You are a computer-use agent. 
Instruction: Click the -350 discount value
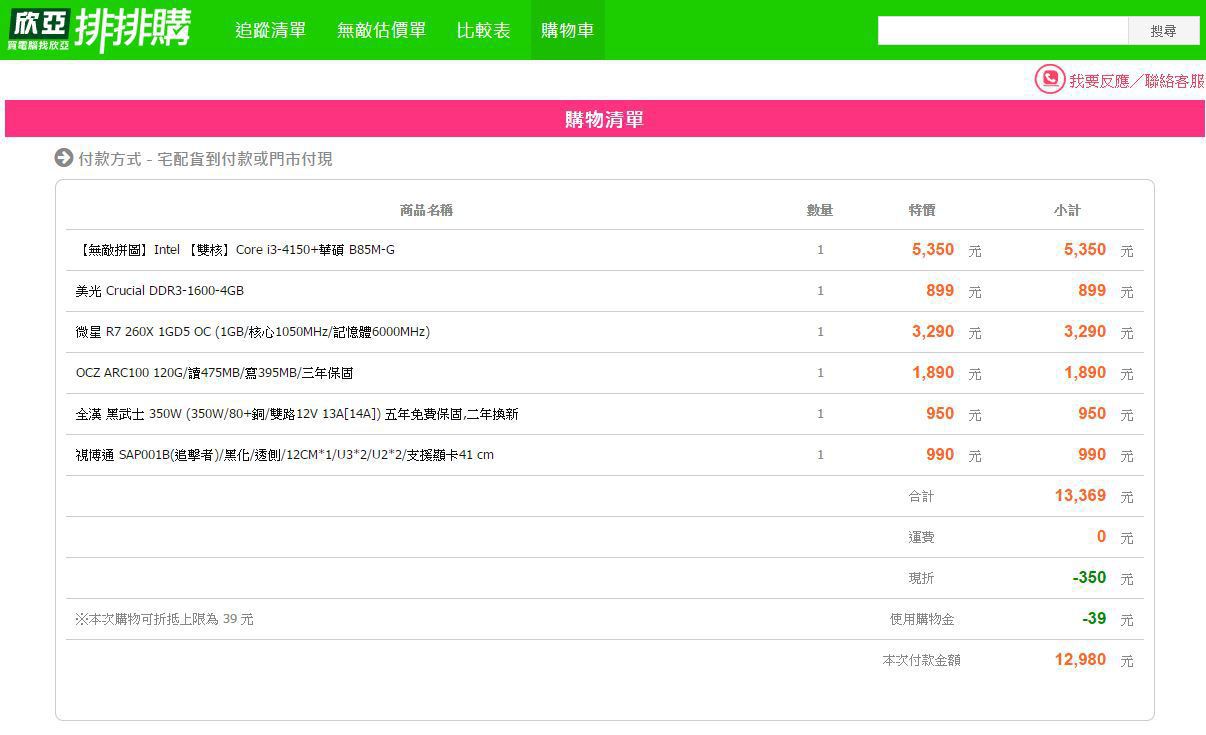(1089, 577)
